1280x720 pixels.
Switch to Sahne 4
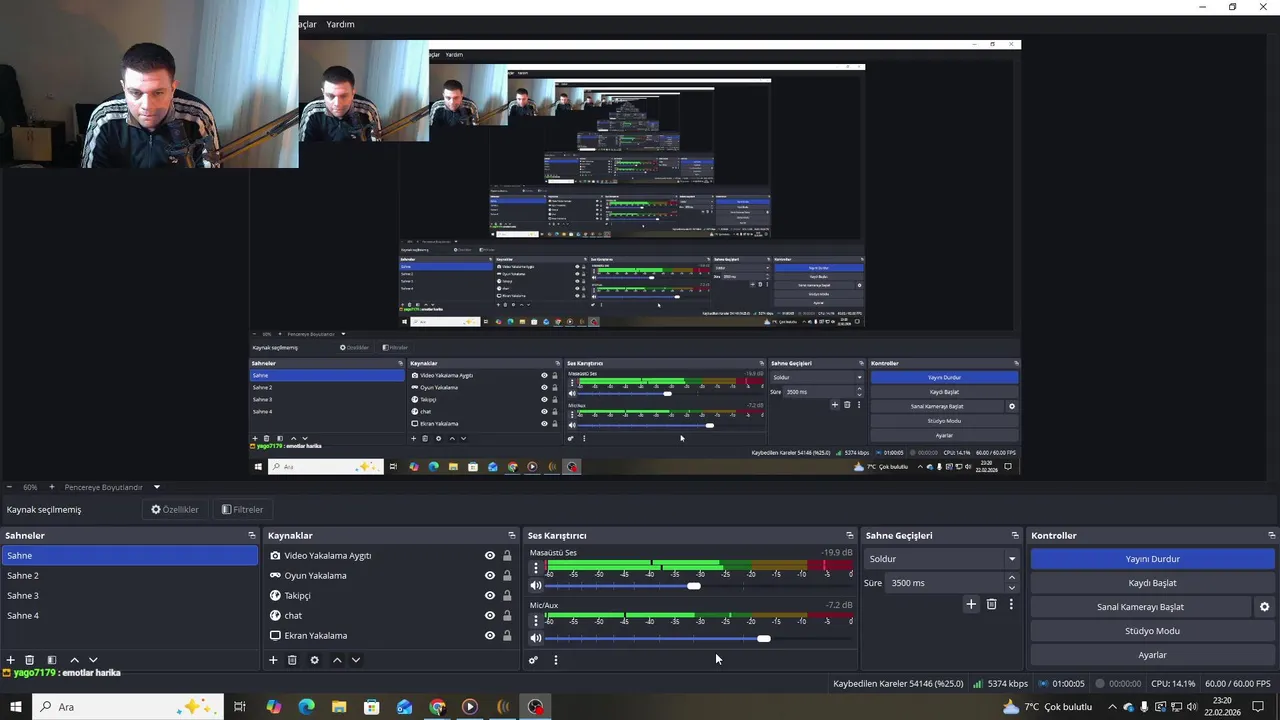(129, 616)
